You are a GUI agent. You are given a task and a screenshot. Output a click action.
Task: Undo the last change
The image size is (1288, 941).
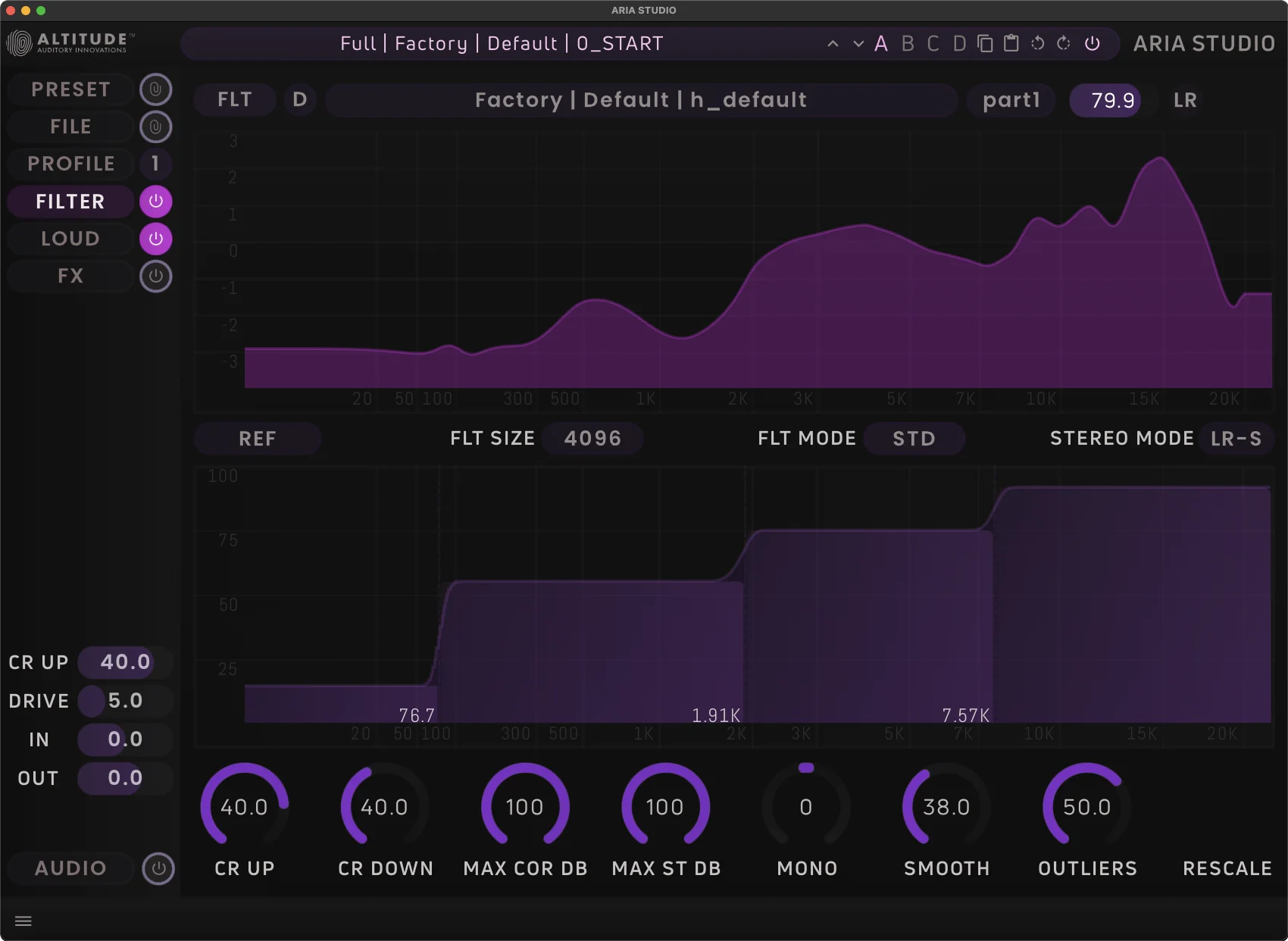[1037, 43]
